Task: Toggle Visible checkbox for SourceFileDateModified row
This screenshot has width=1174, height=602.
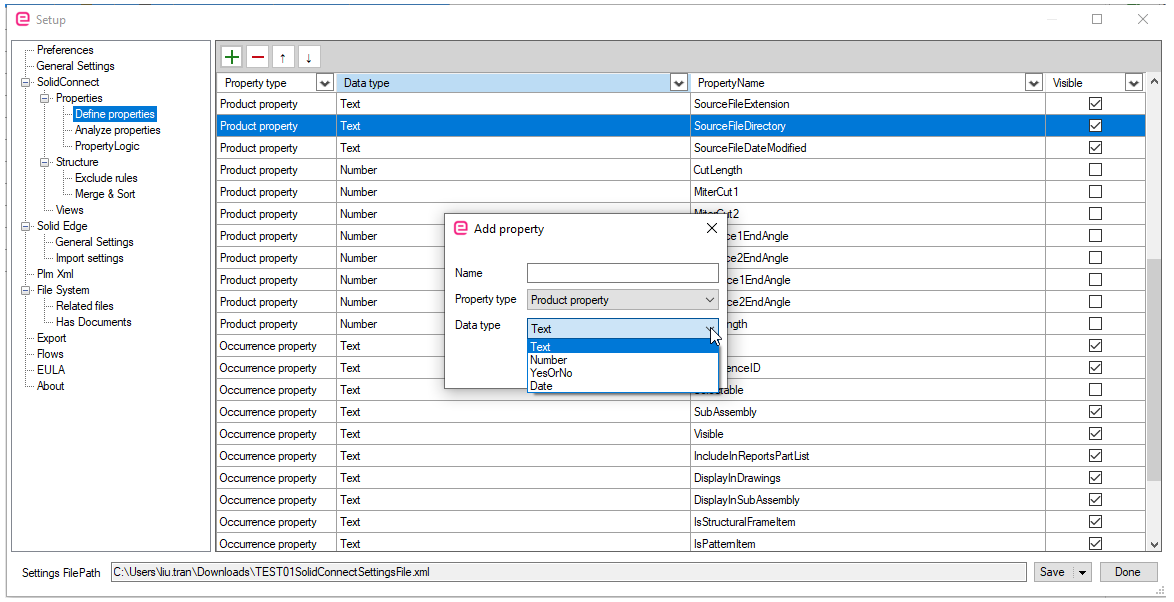Action: (1095, 148)
